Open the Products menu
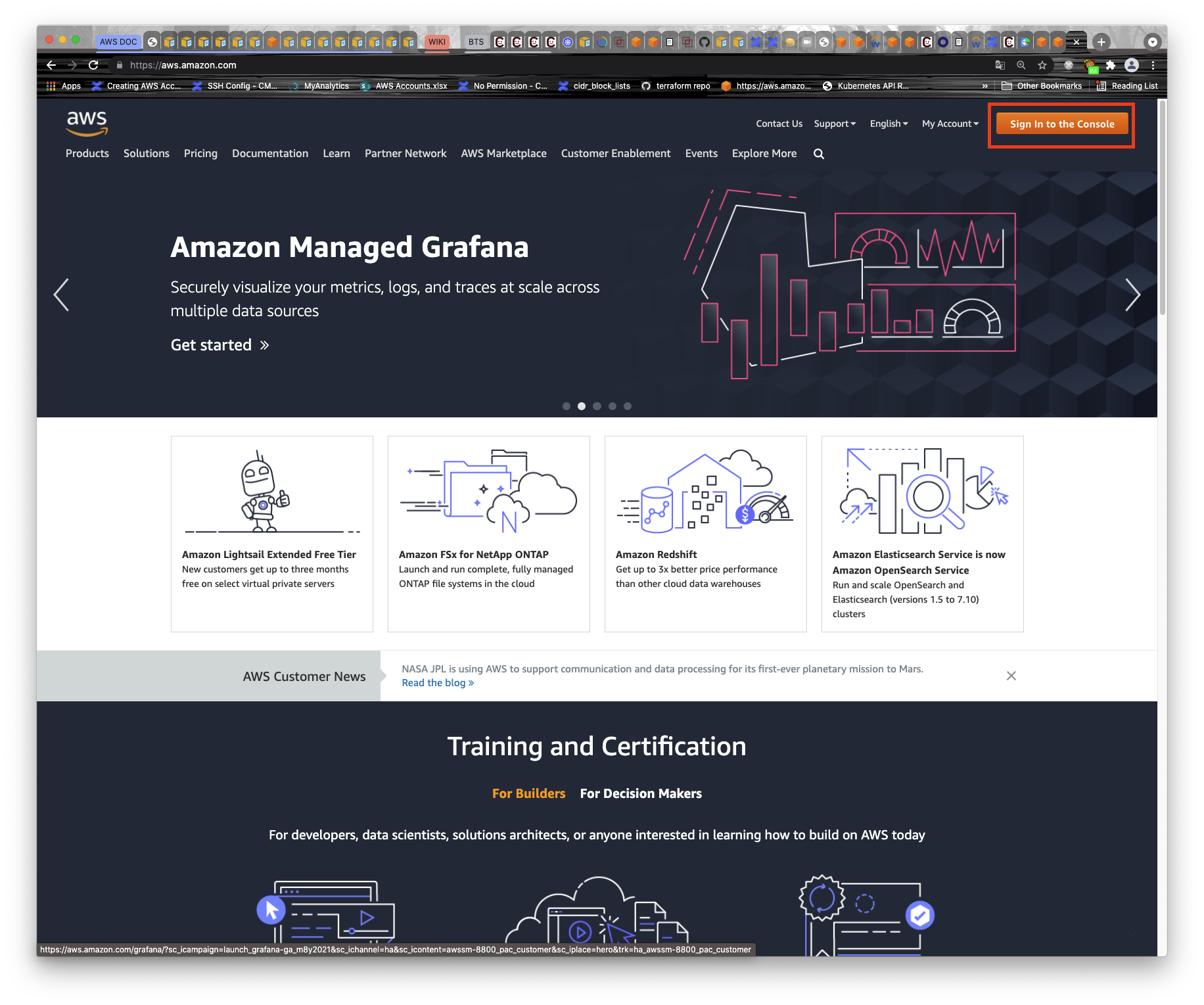Image resolution: width=1204 pixels, height=1005 pixels. [x=87, y=154]
